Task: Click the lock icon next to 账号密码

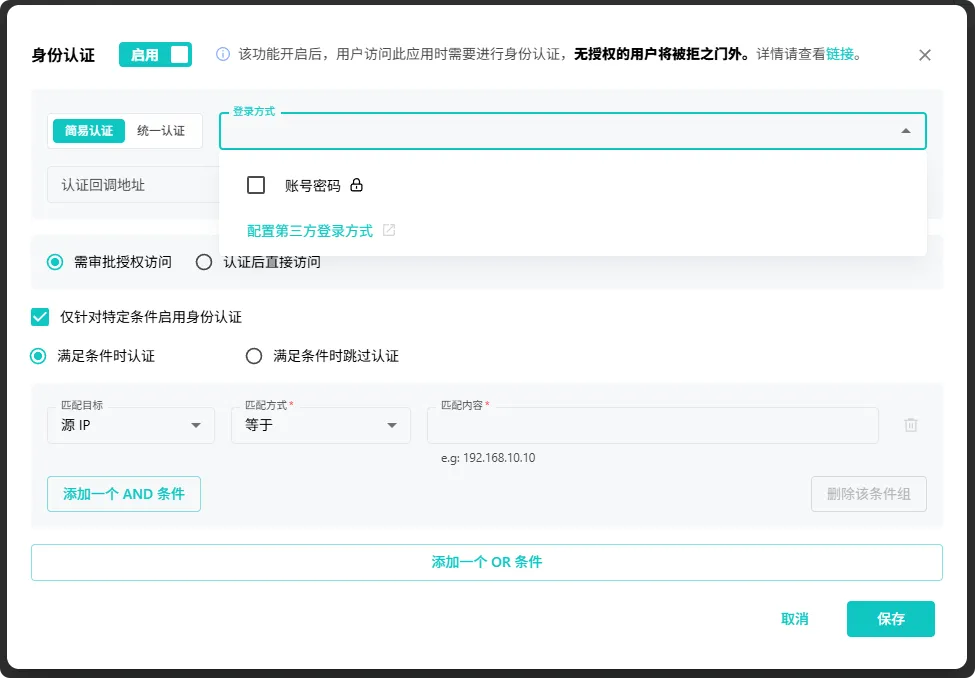Action: point(356,185)
